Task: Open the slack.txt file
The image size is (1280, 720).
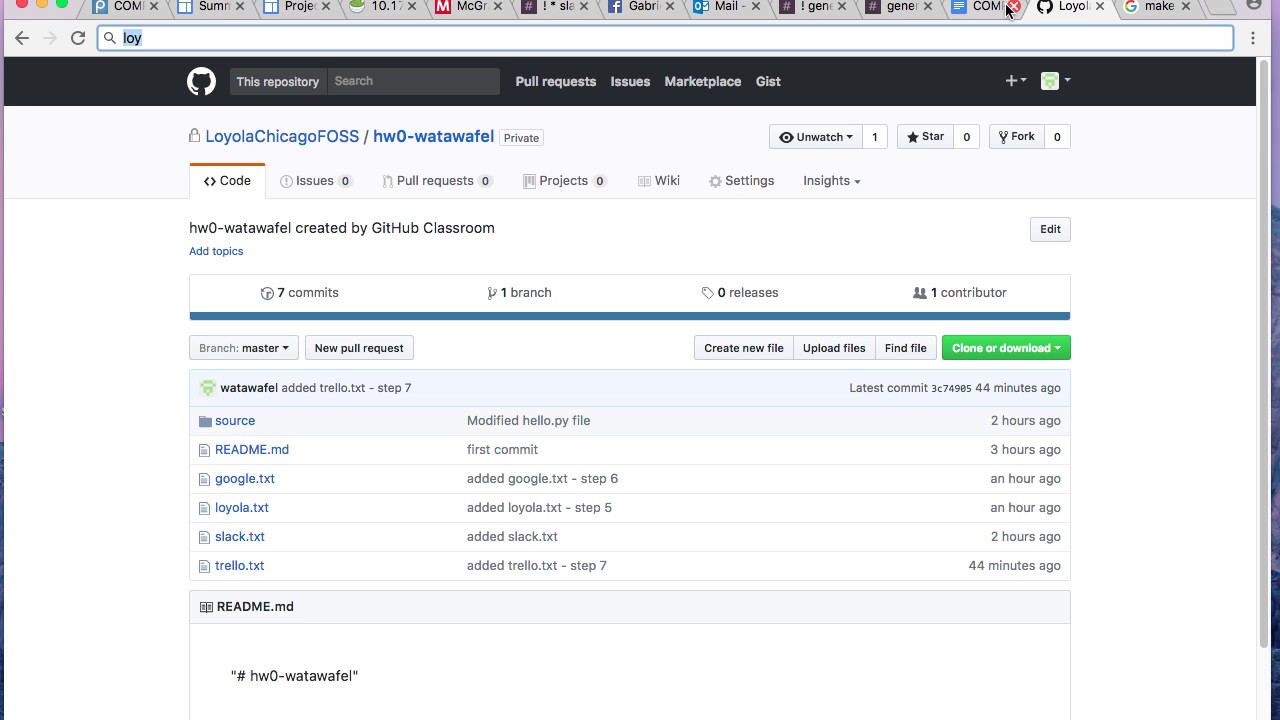Action: point(240,537)
